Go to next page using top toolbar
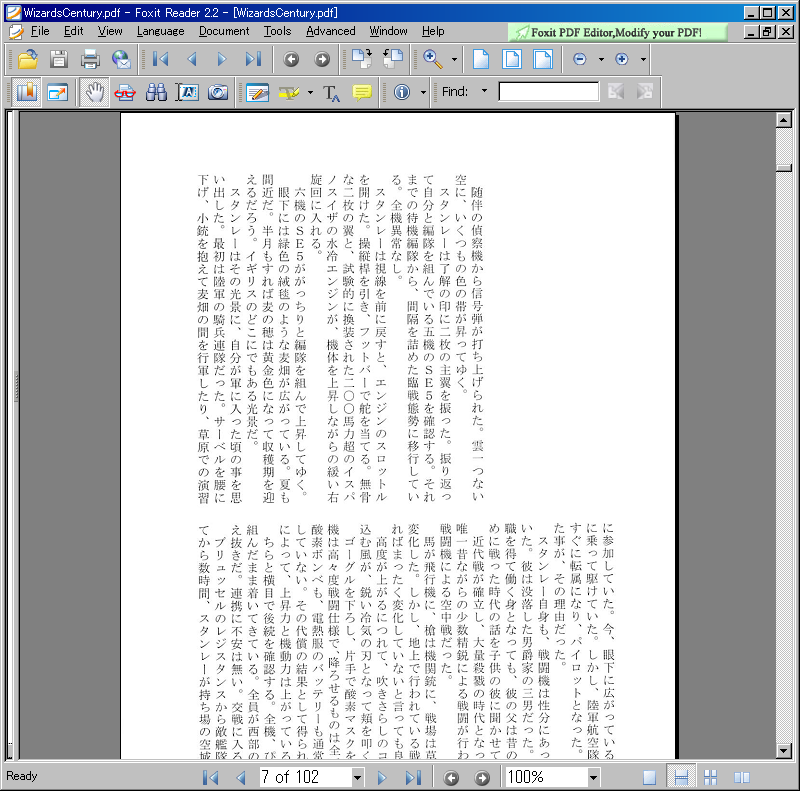The width and height of the screenshot is (800, 791). coord(222,59)
